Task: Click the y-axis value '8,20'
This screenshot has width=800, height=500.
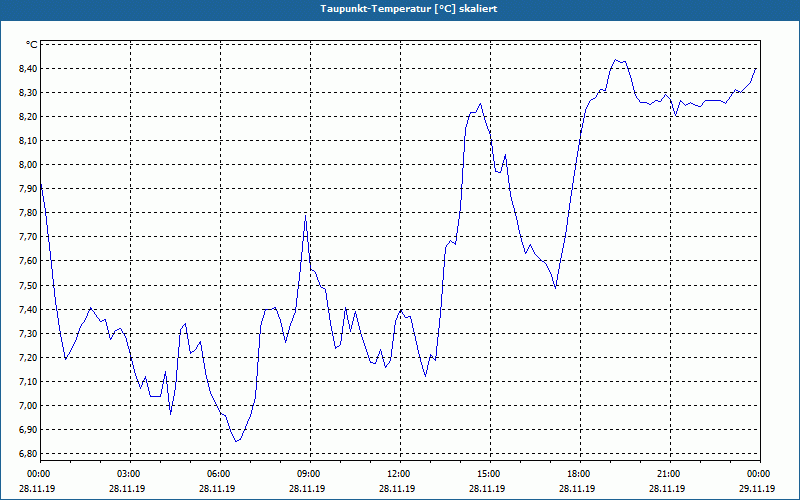Action: pos(29,116)
